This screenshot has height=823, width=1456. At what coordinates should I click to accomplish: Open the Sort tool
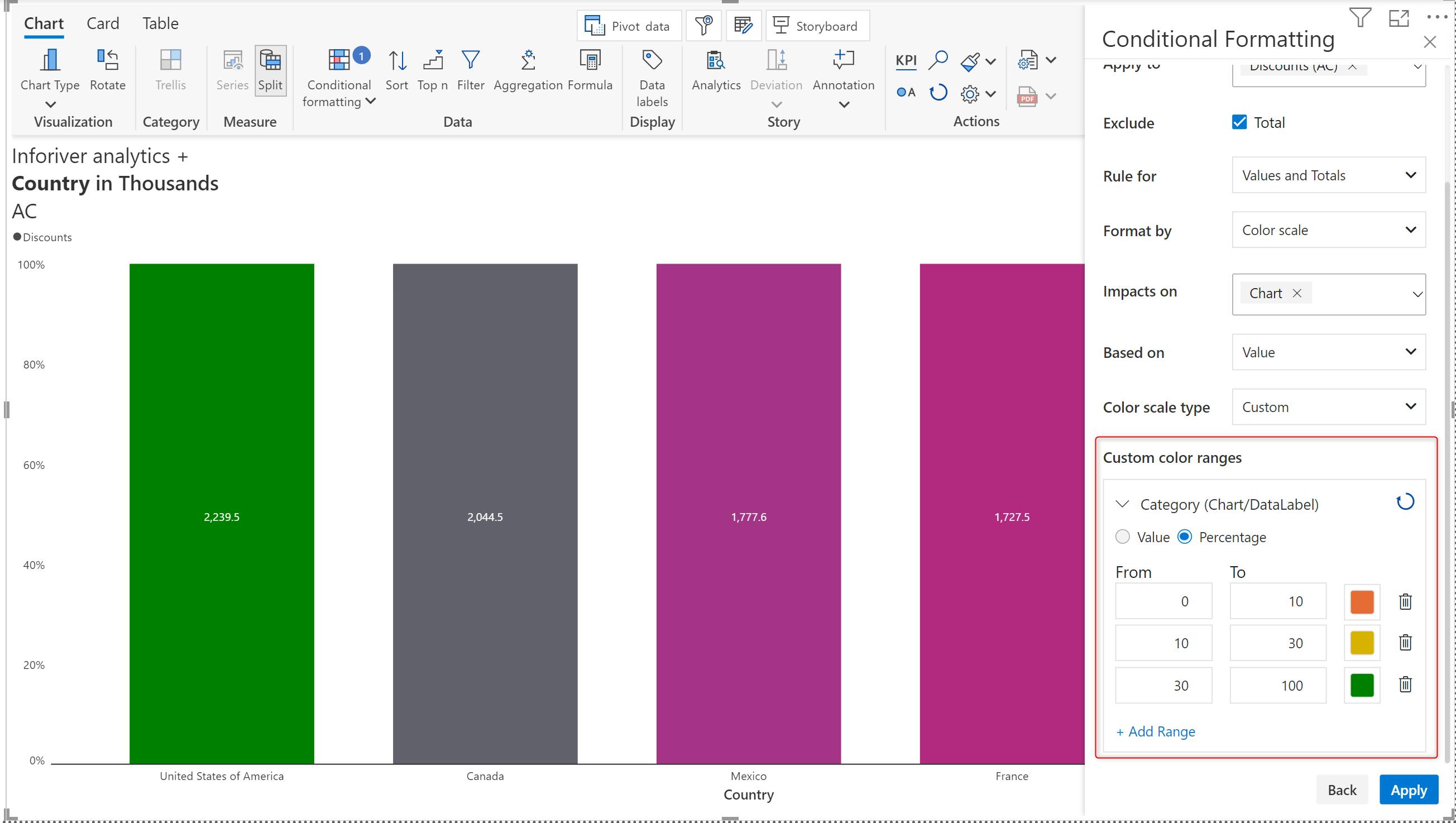(397, 60)
